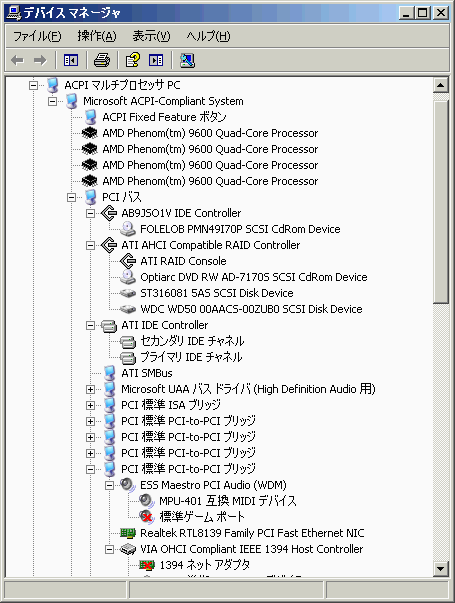This screenshot has width=455, height=603.
Task: Collapse the ATI AHCI Compatible RAID Controller node
Action: point(90,245)
